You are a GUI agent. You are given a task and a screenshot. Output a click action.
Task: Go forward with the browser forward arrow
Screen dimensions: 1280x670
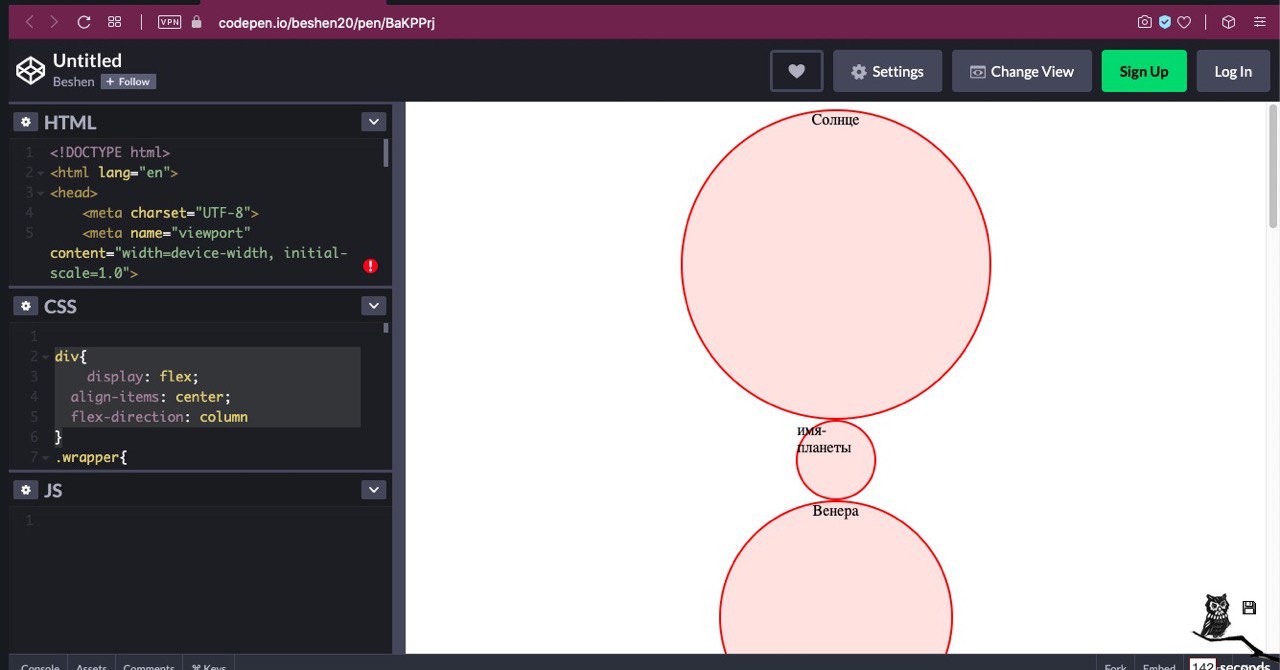(54, 21)
